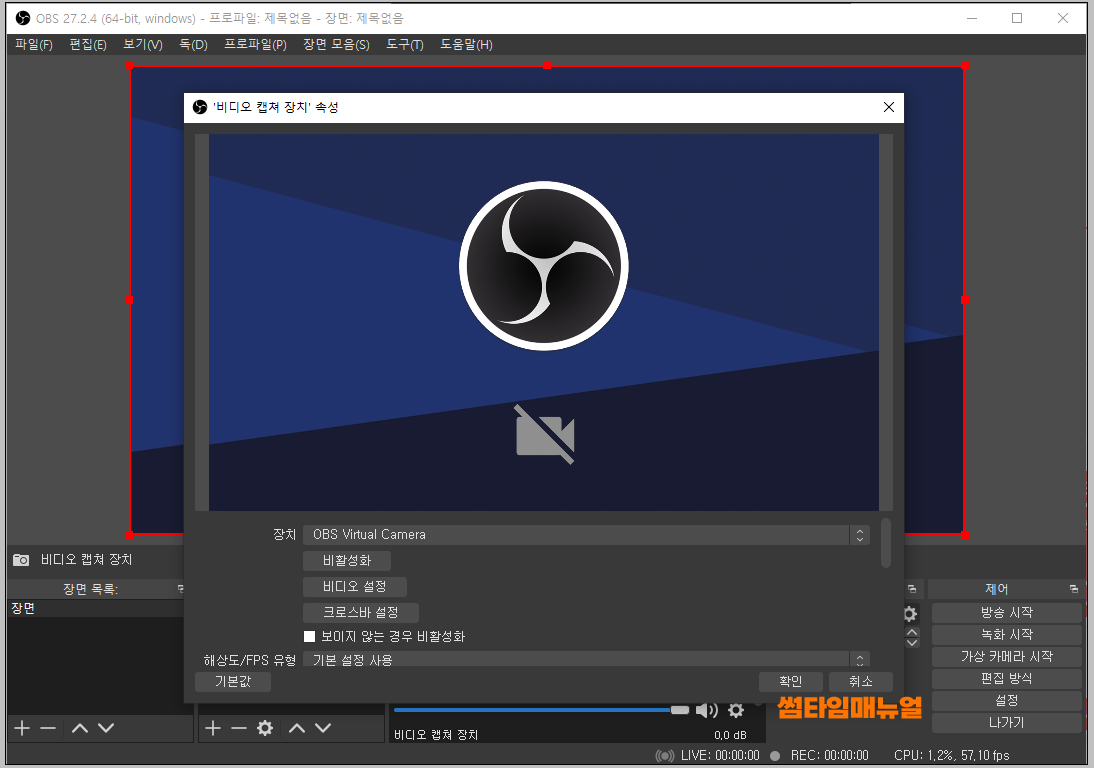Open 크로스바 설정 in the properties dialog
The image size is (1094, 768).
pyautogui.click(x=361, y=612)
